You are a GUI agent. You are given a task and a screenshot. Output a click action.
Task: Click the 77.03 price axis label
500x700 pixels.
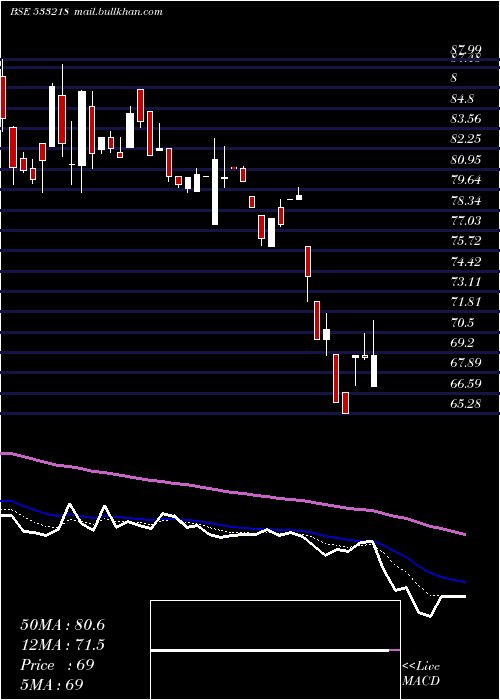point(466,221)
